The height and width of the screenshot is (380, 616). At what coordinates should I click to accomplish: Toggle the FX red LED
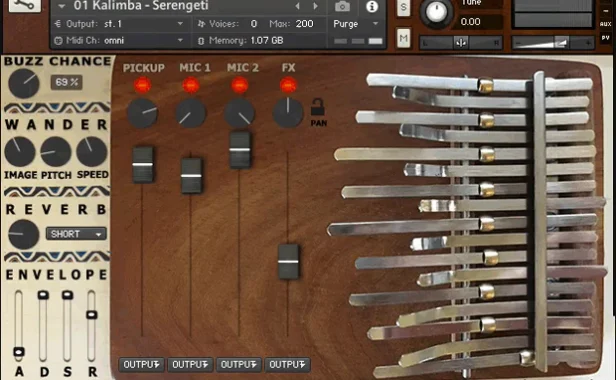[x=288, y=85]
